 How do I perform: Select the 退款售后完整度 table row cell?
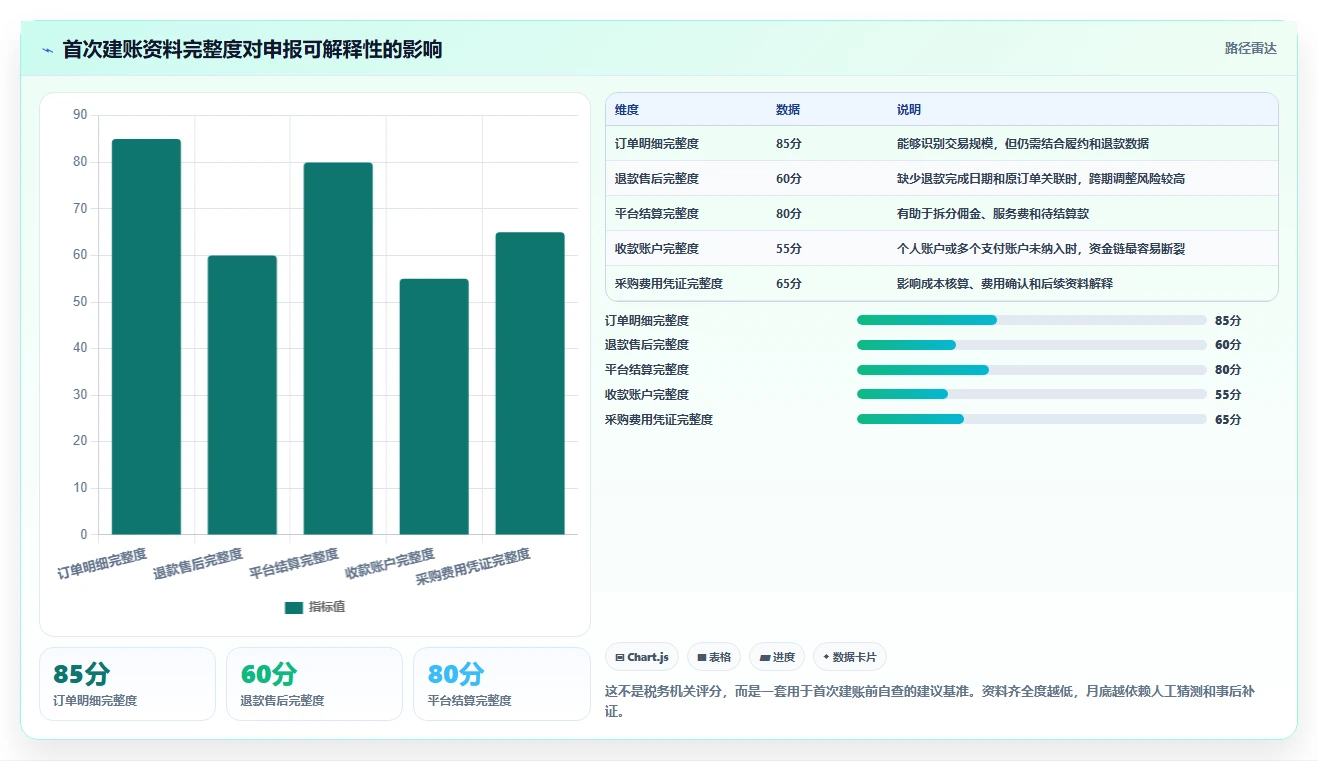coord(657,178)
